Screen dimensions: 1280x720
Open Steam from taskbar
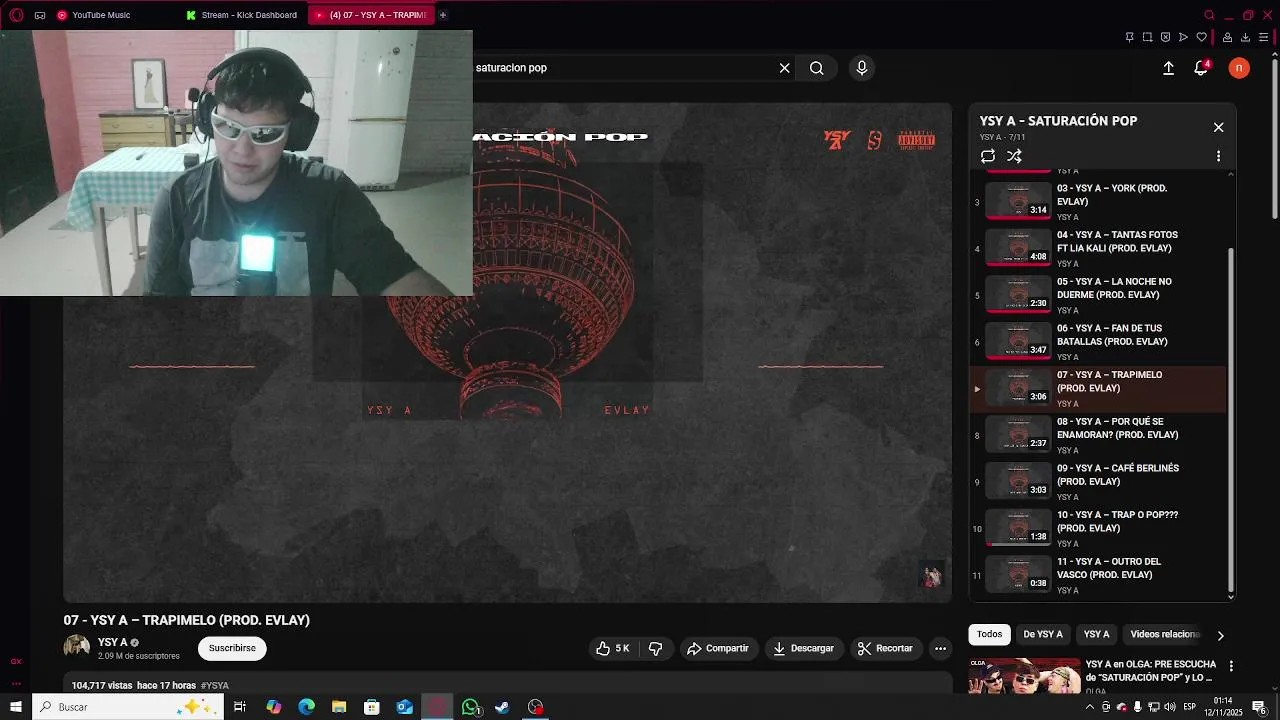(x=503, y=707)
